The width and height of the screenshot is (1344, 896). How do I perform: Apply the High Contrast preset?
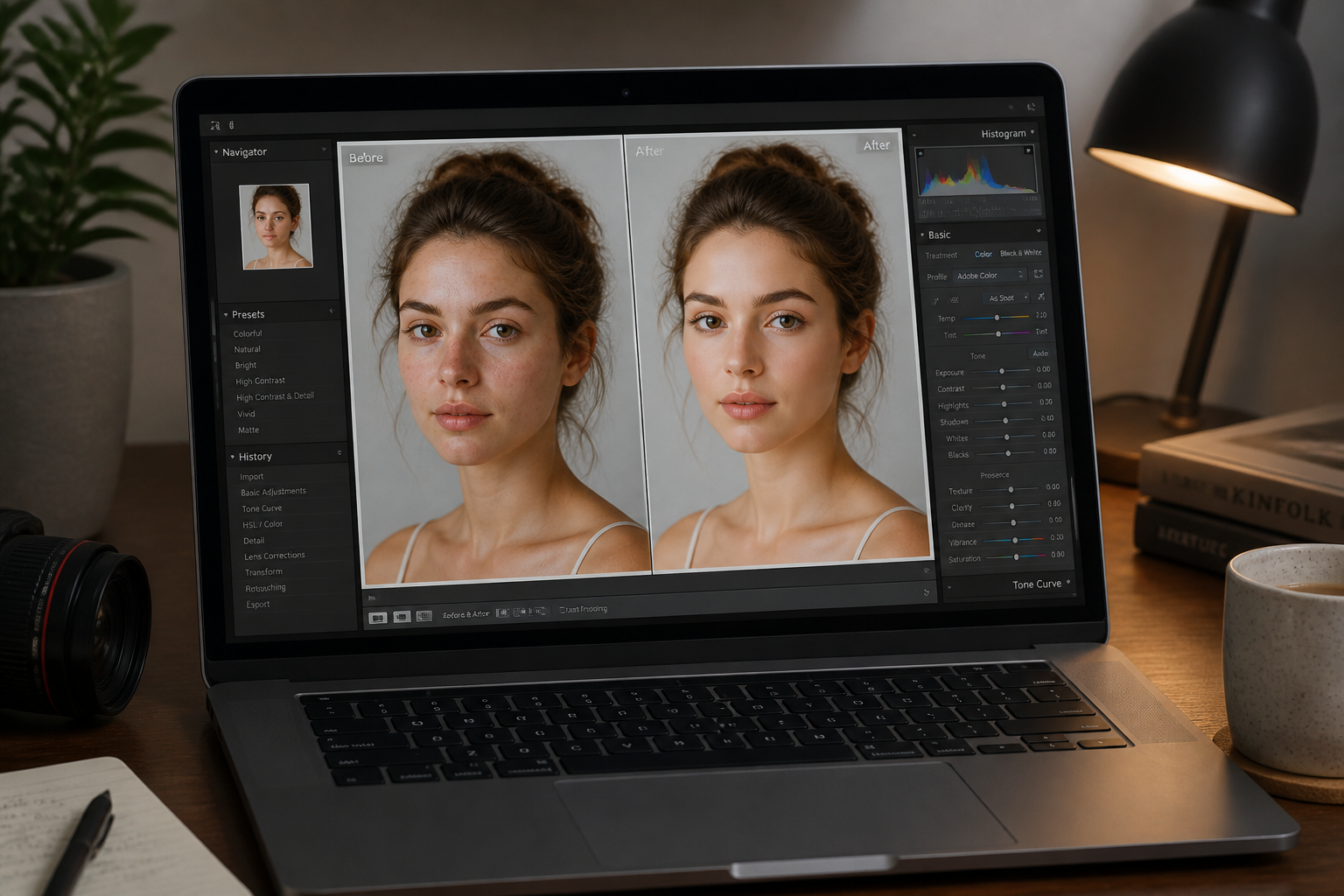[x=261, y=381]
